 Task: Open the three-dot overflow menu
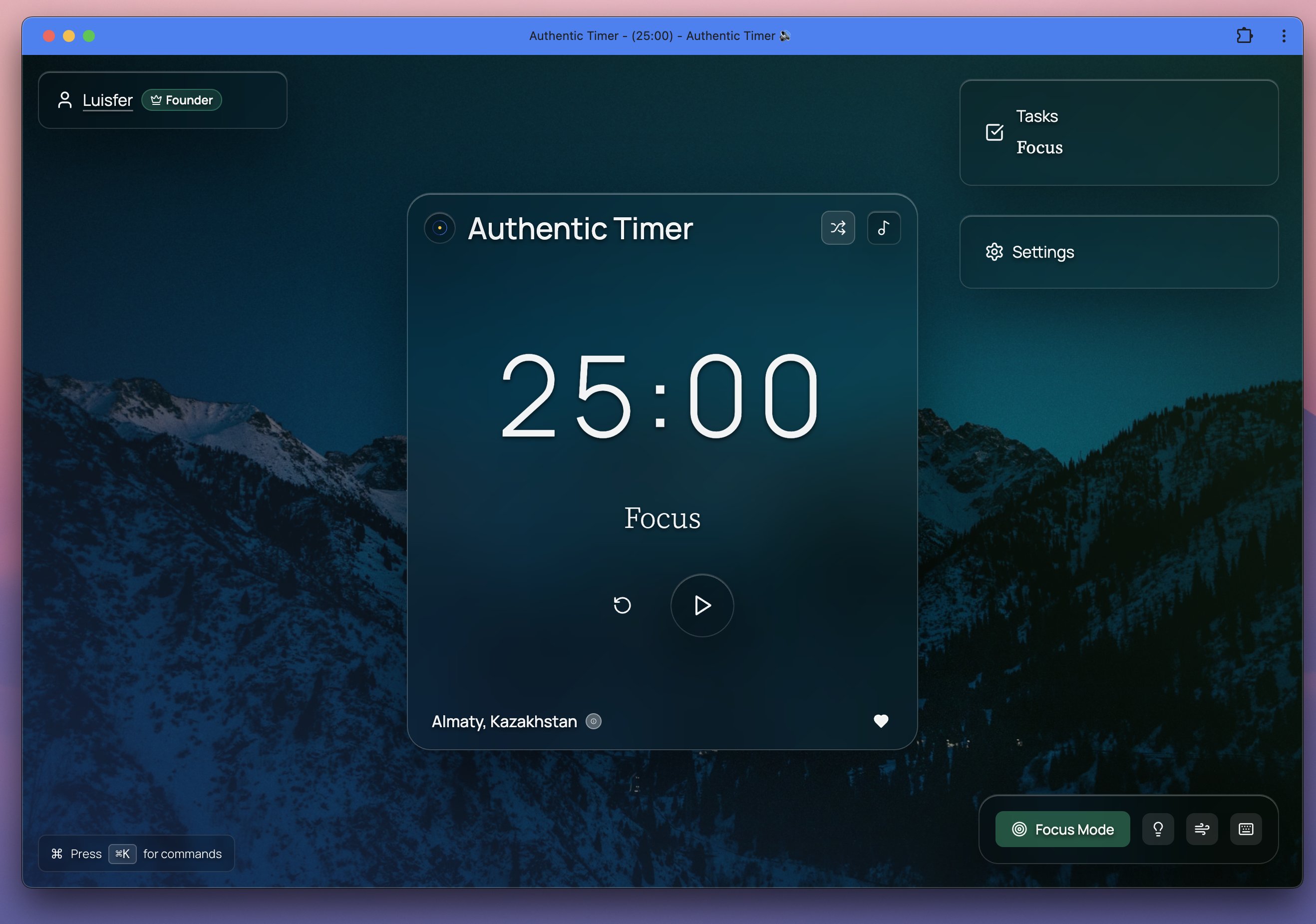pyautogui.click(x=1284, y=35)
